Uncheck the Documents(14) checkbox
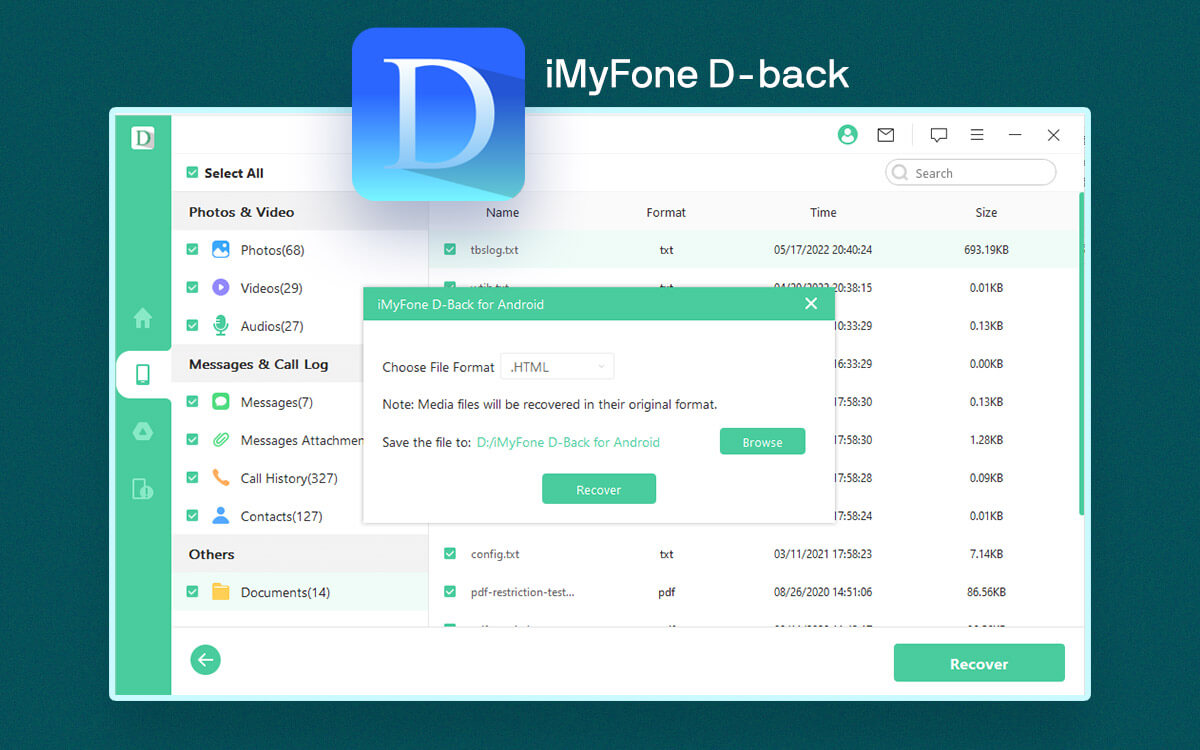The image size is (1200, 750). click(192, 592)
